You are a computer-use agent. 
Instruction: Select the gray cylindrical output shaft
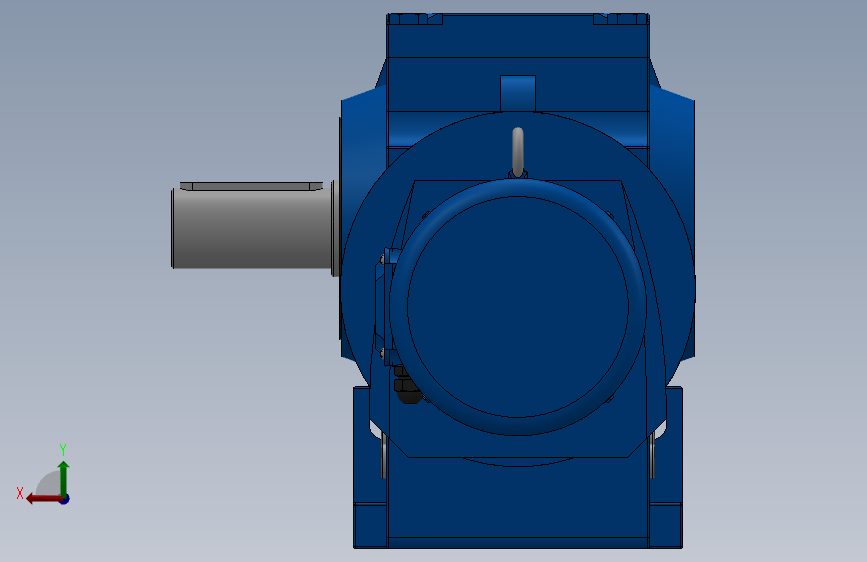click(252, 228)
